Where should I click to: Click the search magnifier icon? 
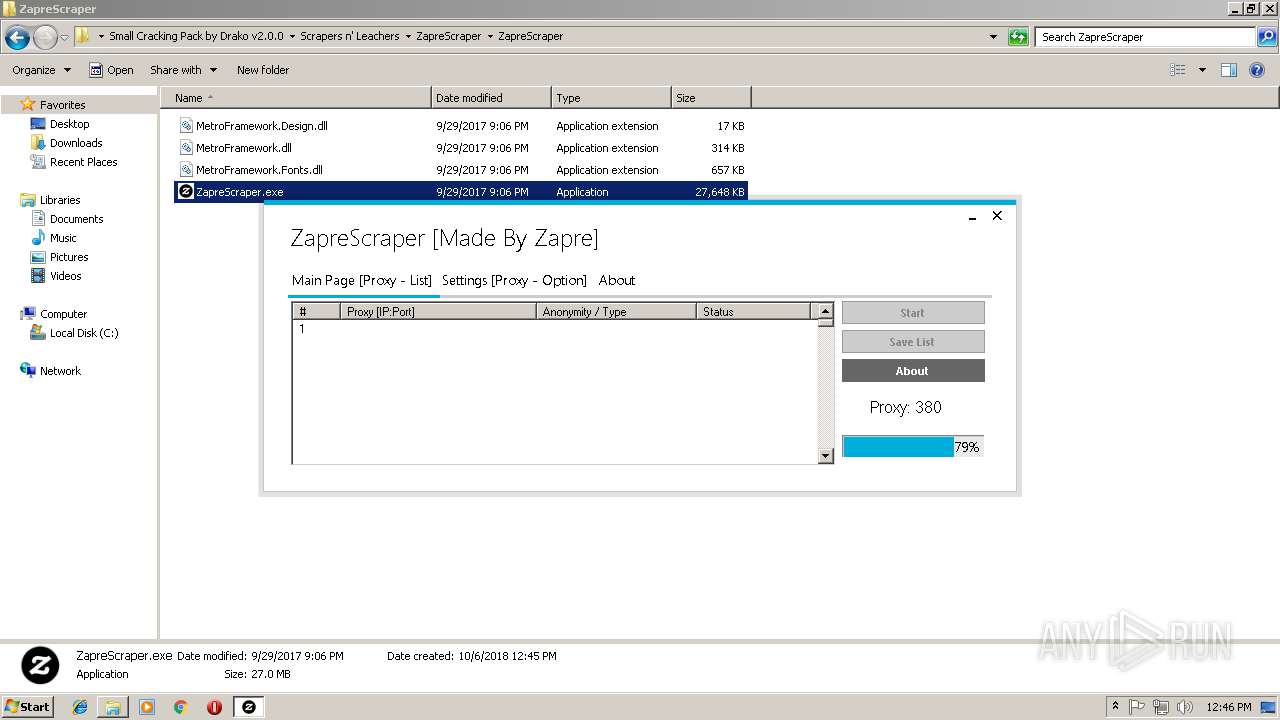1268,37
